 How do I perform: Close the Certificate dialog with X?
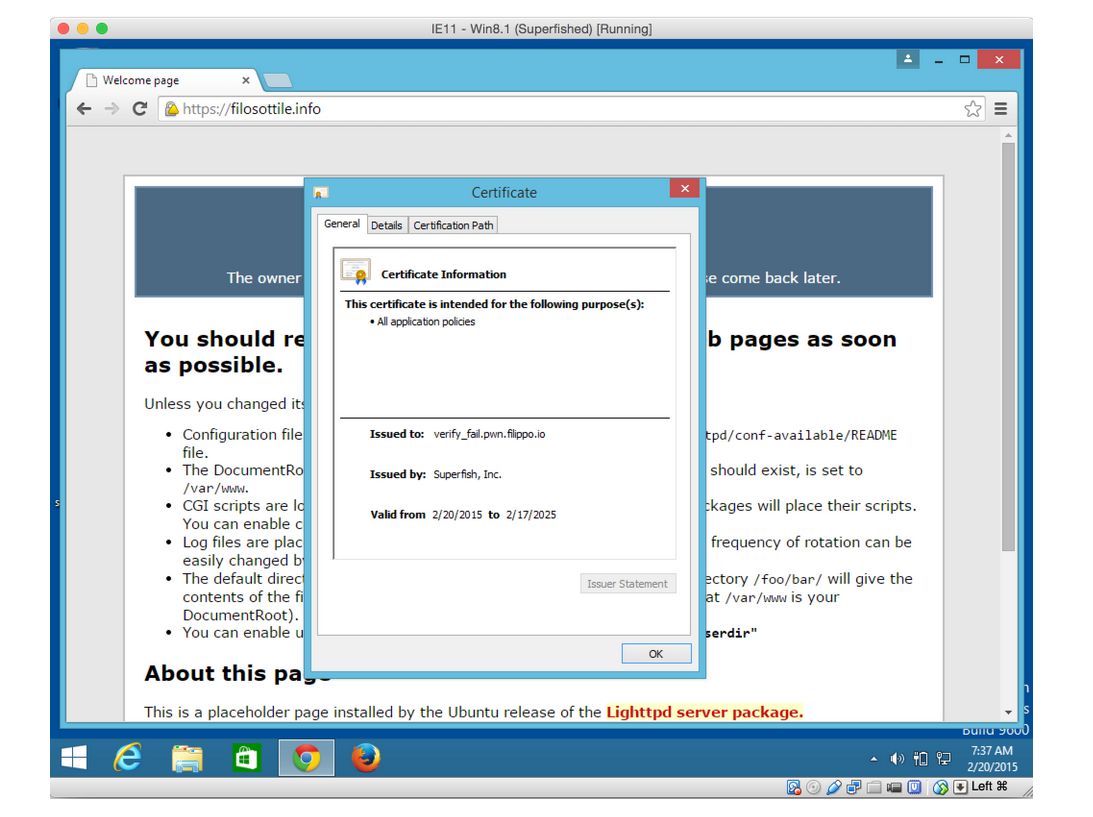pos(685,188)
